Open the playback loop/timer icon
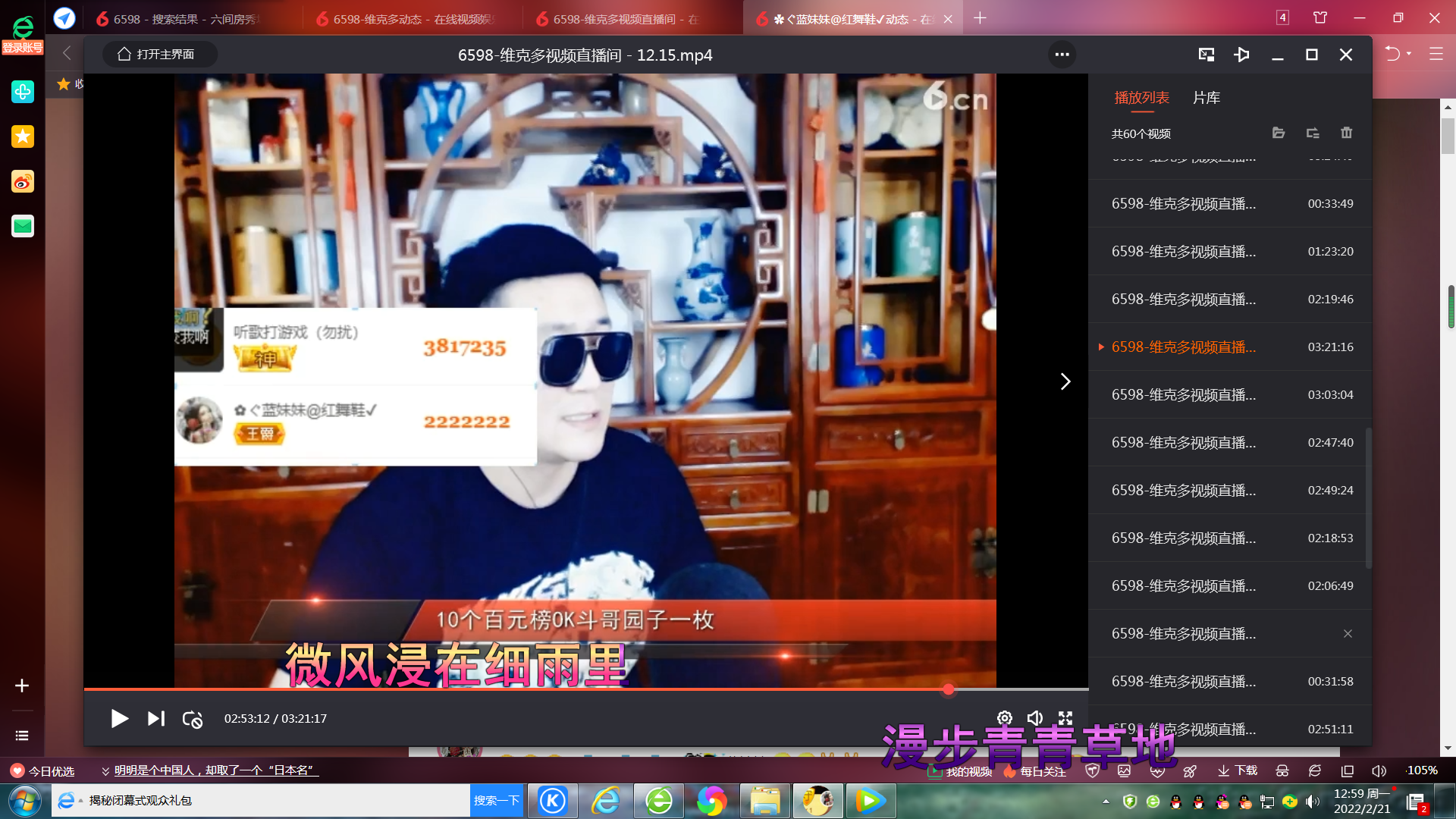 pos(193,719)
